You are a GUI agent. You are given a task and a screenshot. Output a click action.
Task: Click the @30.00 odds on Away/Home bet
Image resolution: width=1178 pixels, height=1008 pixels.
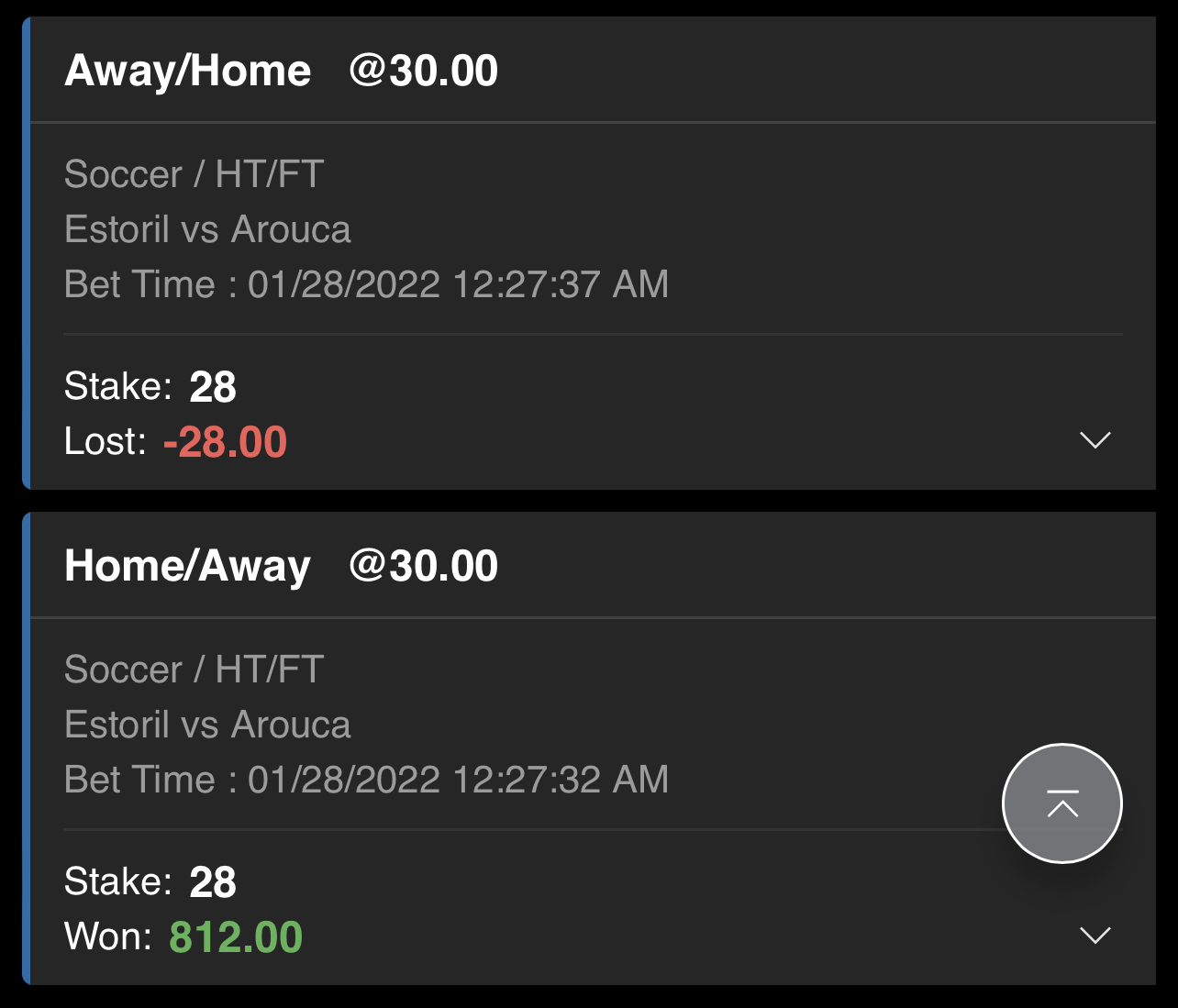(x=423, y=72)
